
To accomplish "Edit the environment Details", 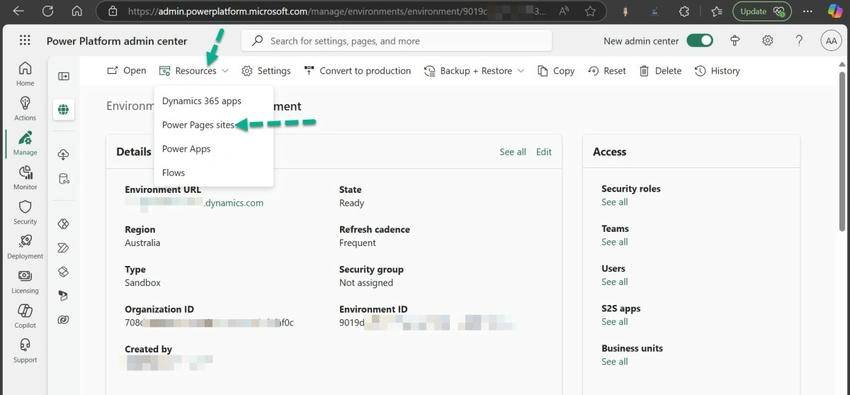I will pyautogui.click(x=544, y=152).
